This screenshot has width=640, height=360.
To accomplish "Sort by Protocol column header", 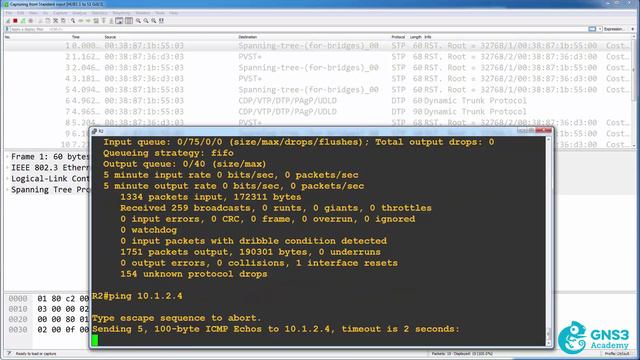I will click(398, 37).
